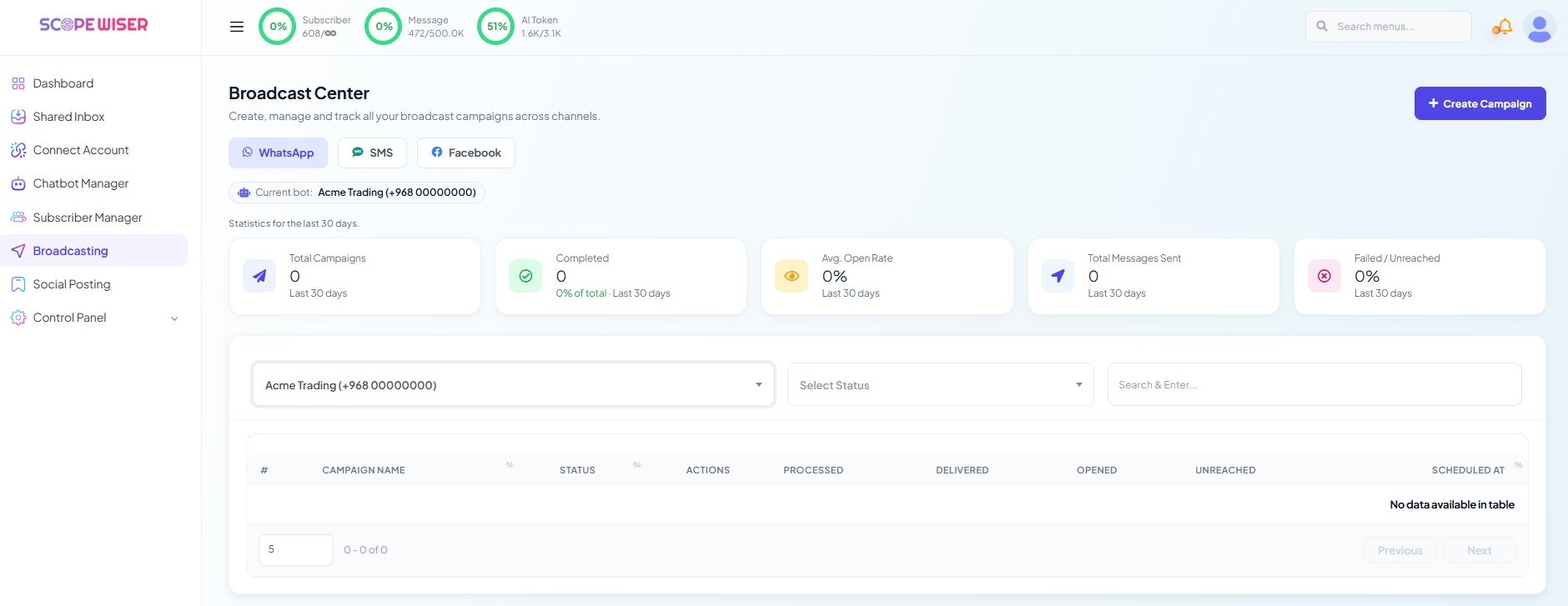The height and width of the screenshot is (606, 1568).
Task: Click the AI Token 51% progress ring
Action: click(496, 27)
